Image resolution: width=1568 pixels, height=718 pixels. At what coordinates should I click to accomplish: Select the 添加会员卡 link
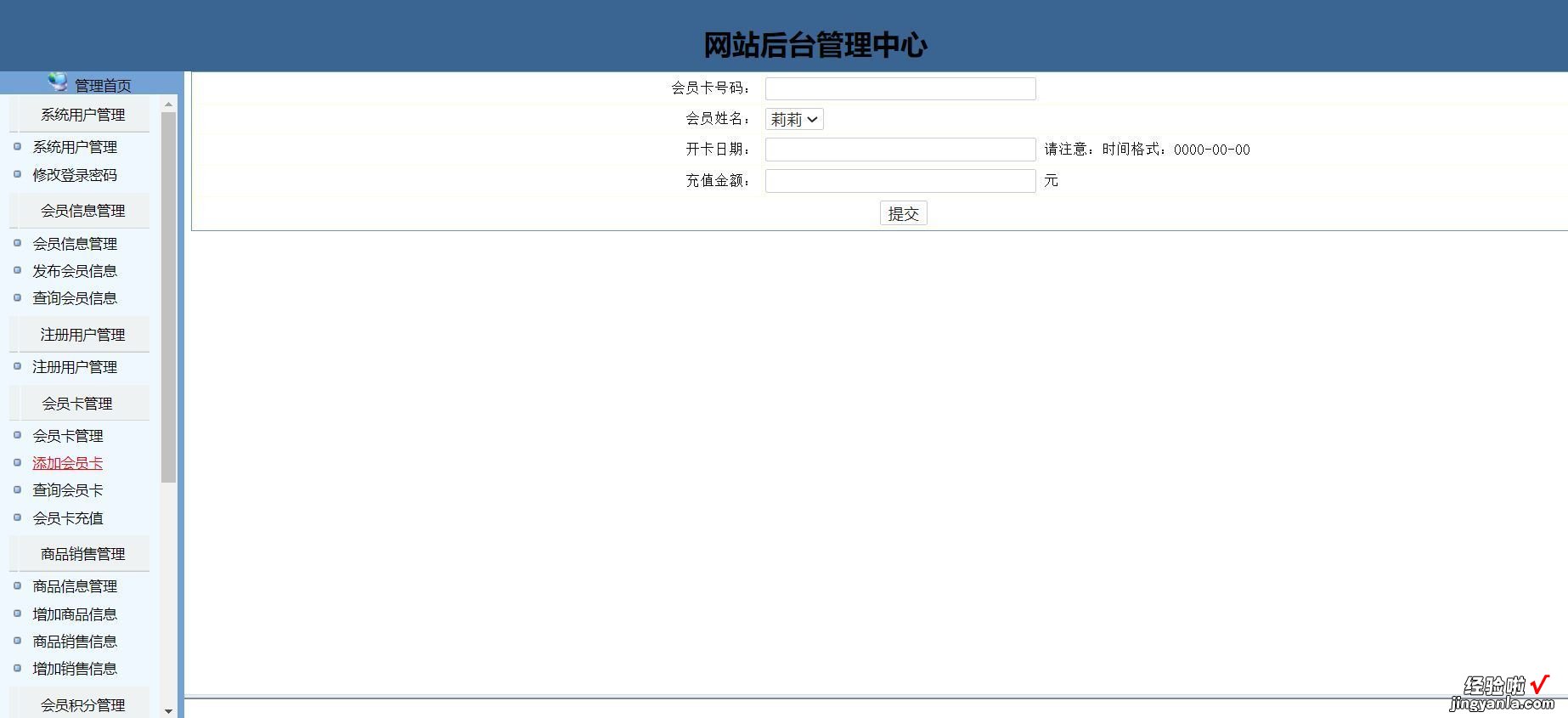click(x=68, y=463)
